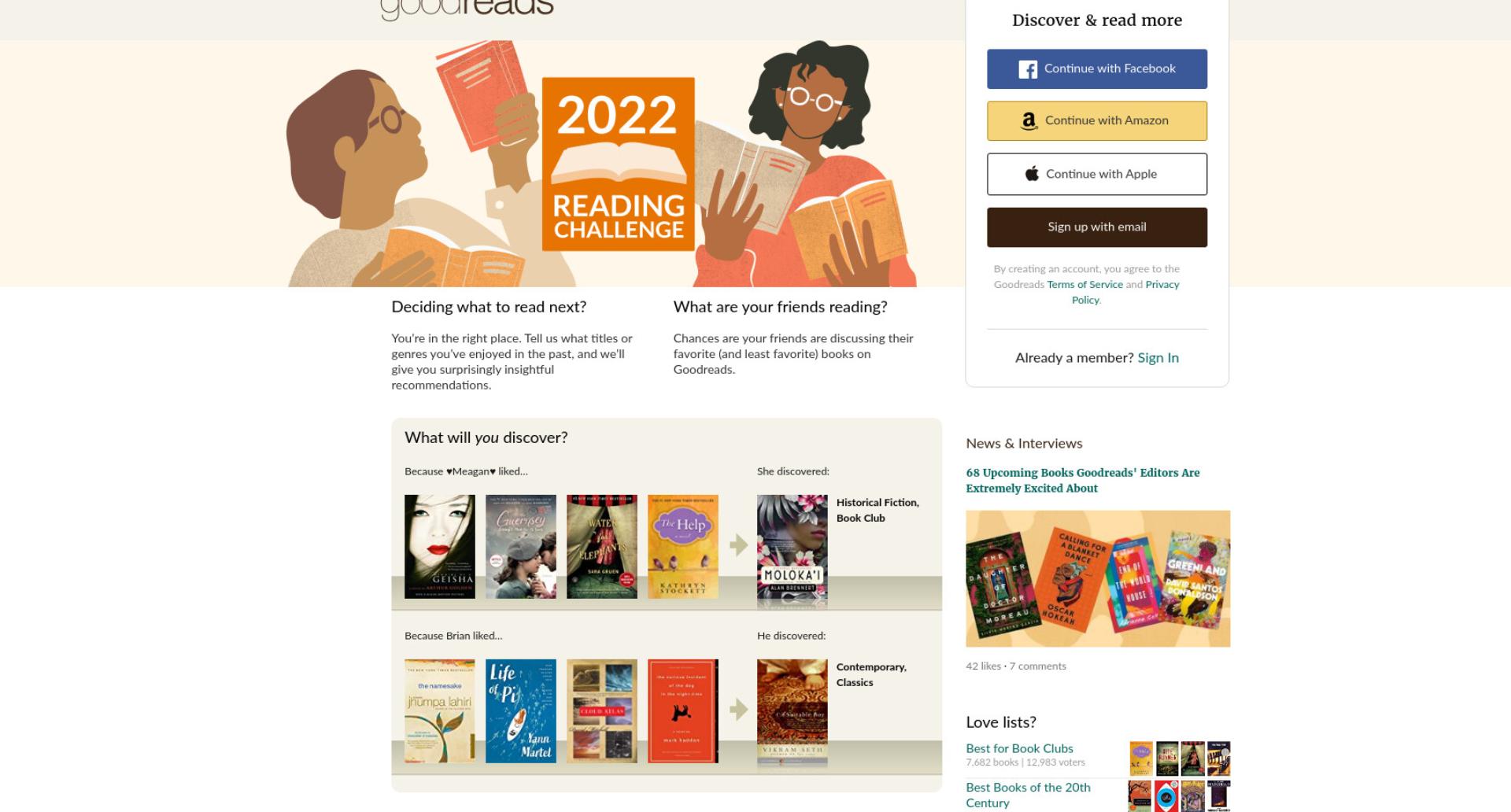
Task: Click the Facebook logo icon
Action: pyautogui.click(x=1028, y=69)
